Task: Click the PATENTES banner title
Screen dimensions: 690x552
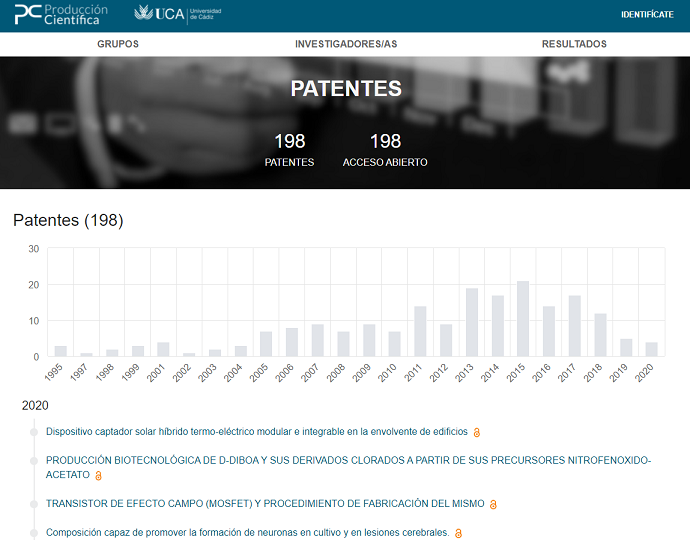Action: coord(346,88)
